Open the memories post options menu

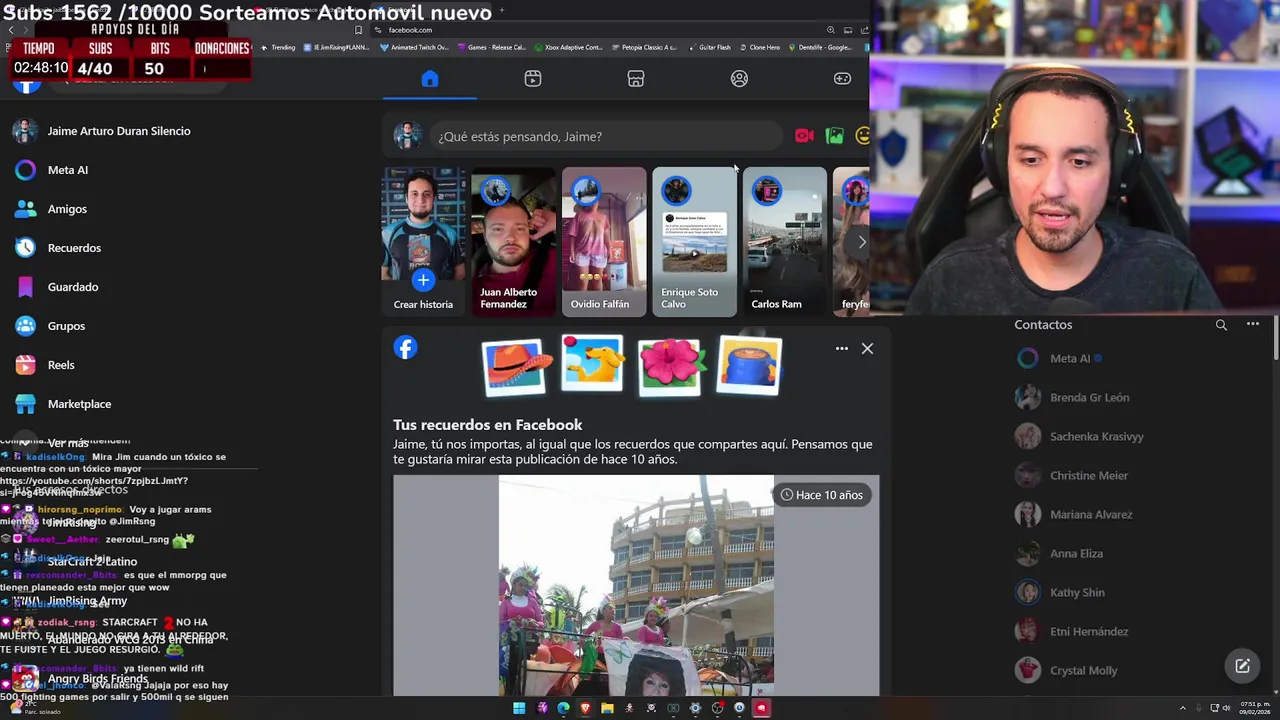[x=842, y=349]
